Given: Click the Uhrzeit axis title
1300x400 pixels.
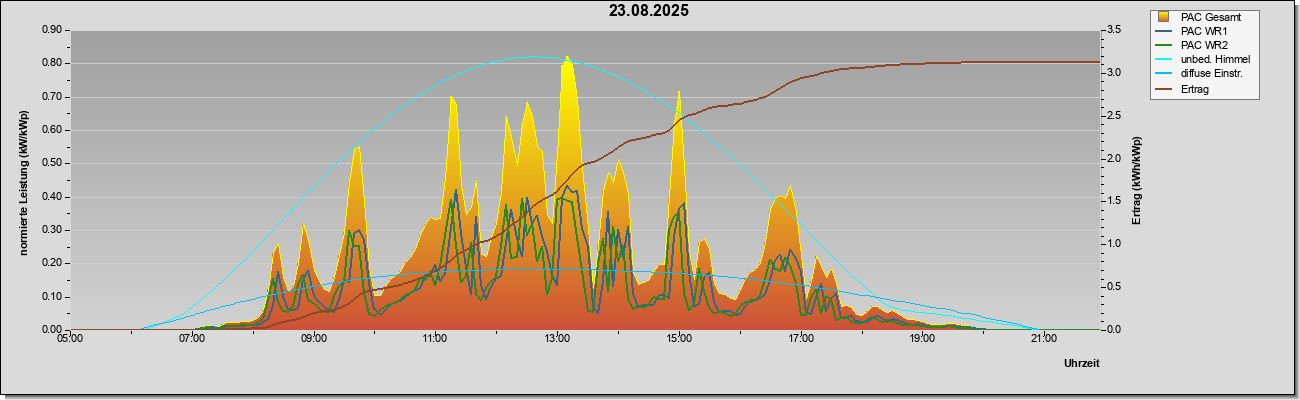Looking at the screenshot, I should (x=1081, y=364).
